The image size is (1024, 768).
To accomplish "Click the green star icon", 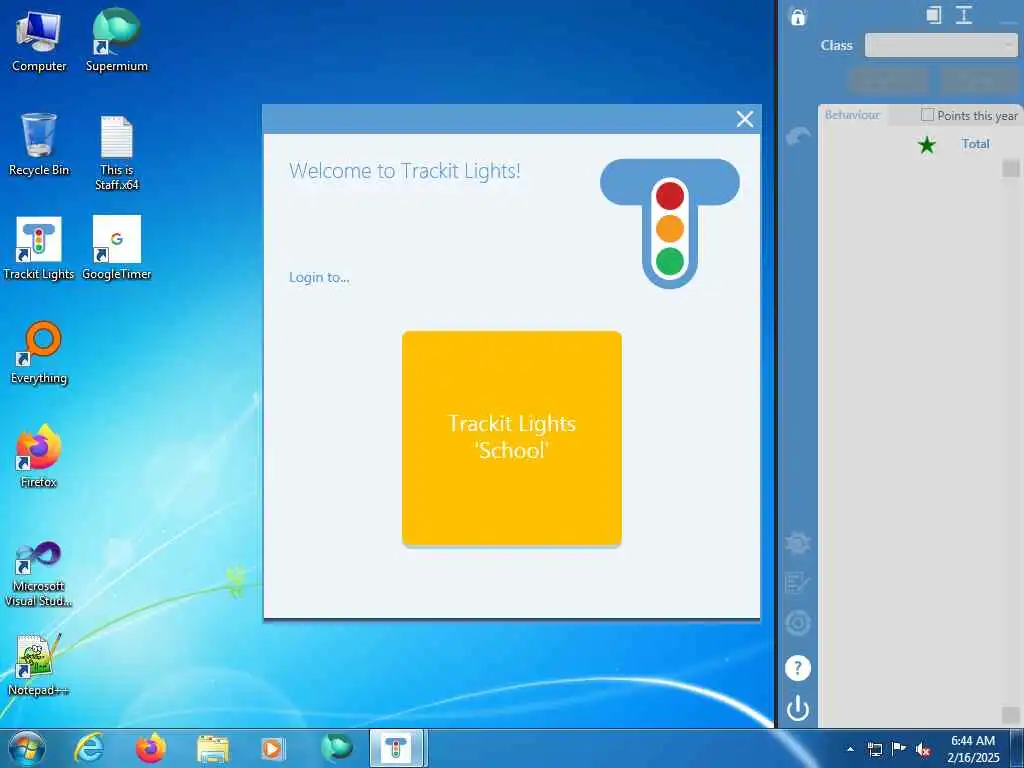I will coord(927,144).
